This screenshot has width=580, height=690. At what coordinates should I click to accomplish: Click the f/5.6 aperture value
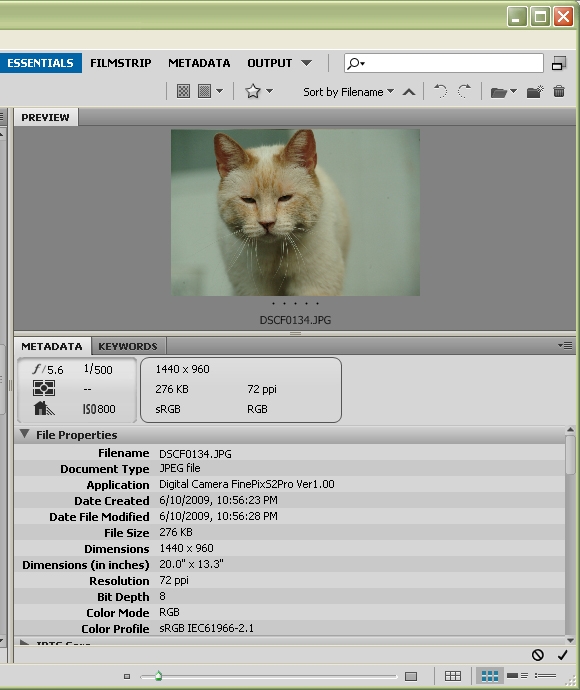[48, 369]
